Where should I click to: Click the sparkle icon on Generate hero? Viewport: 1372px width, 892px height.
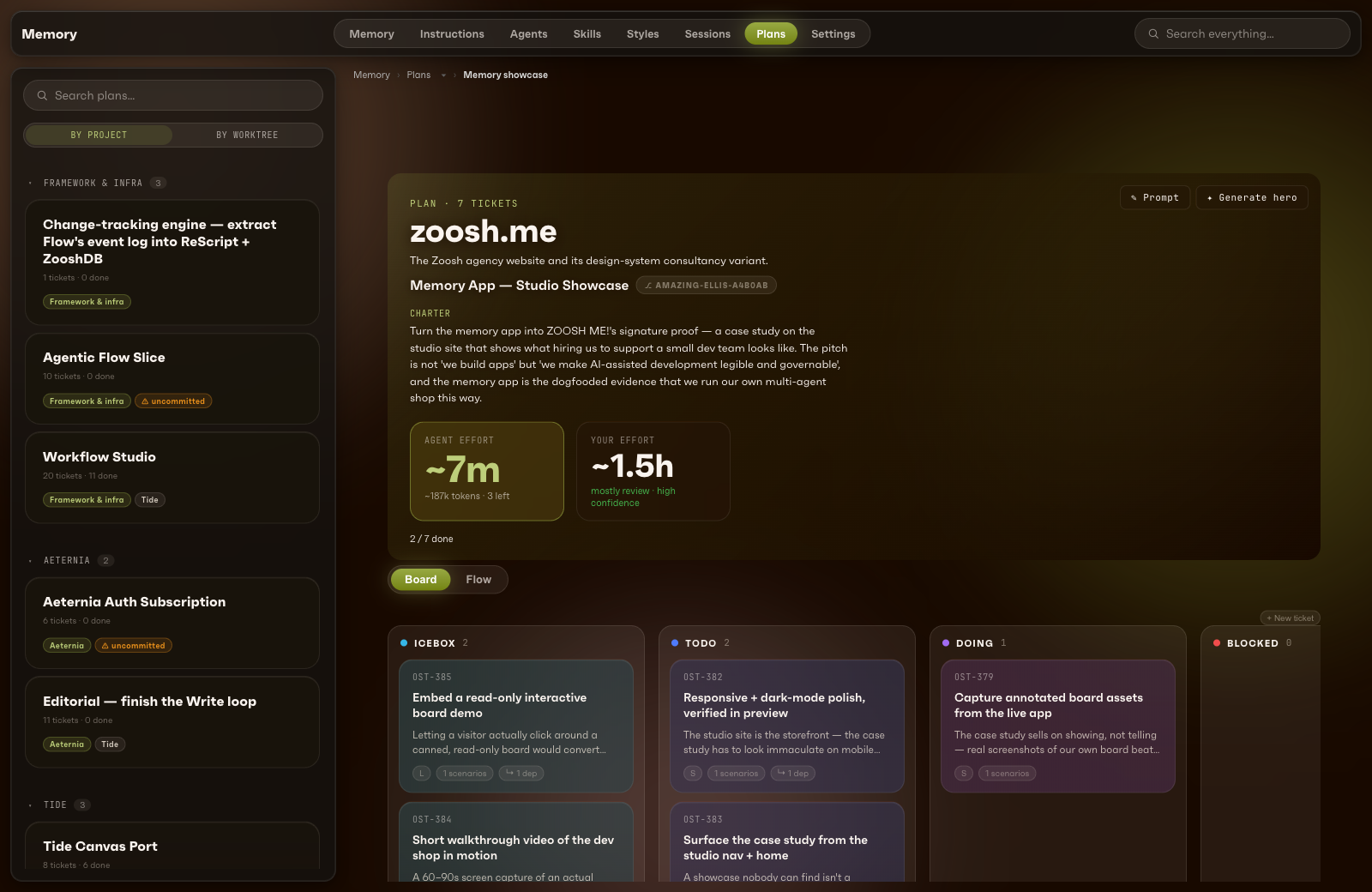pos(1210,198)
